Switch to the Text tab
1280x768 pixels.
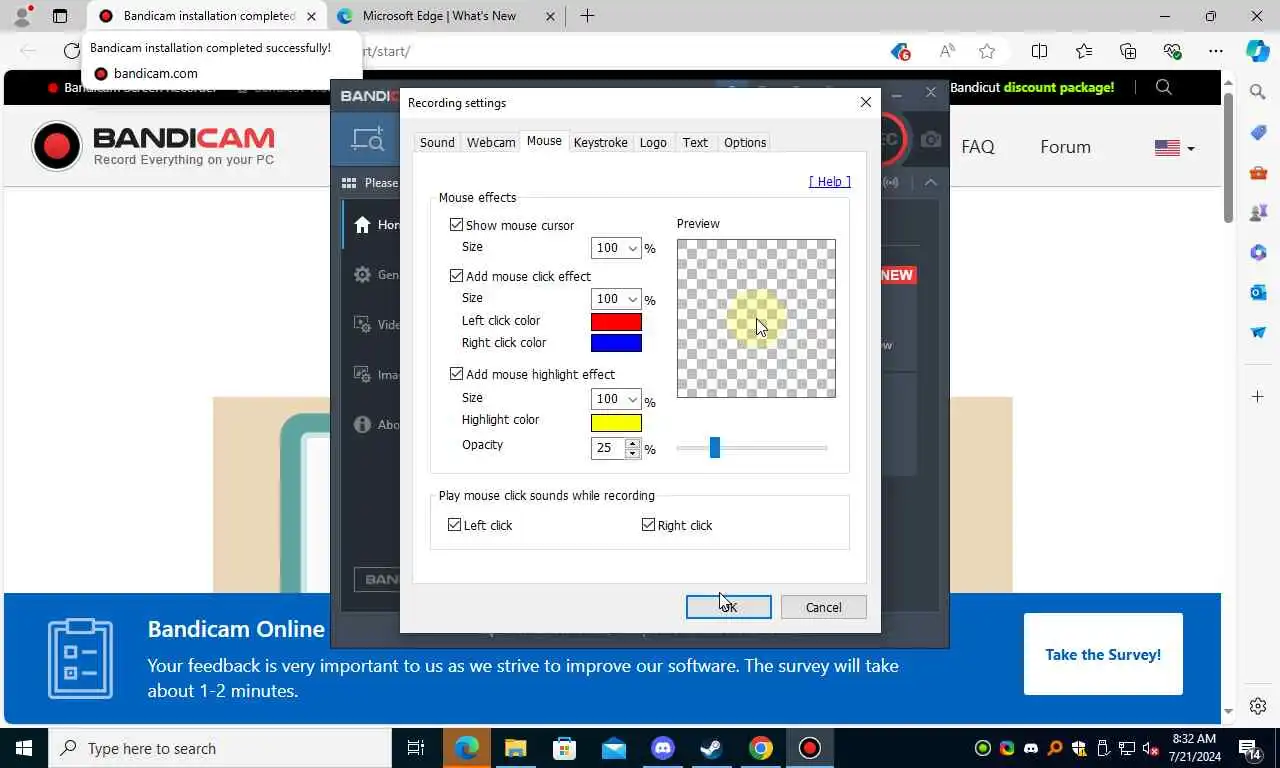695,142
